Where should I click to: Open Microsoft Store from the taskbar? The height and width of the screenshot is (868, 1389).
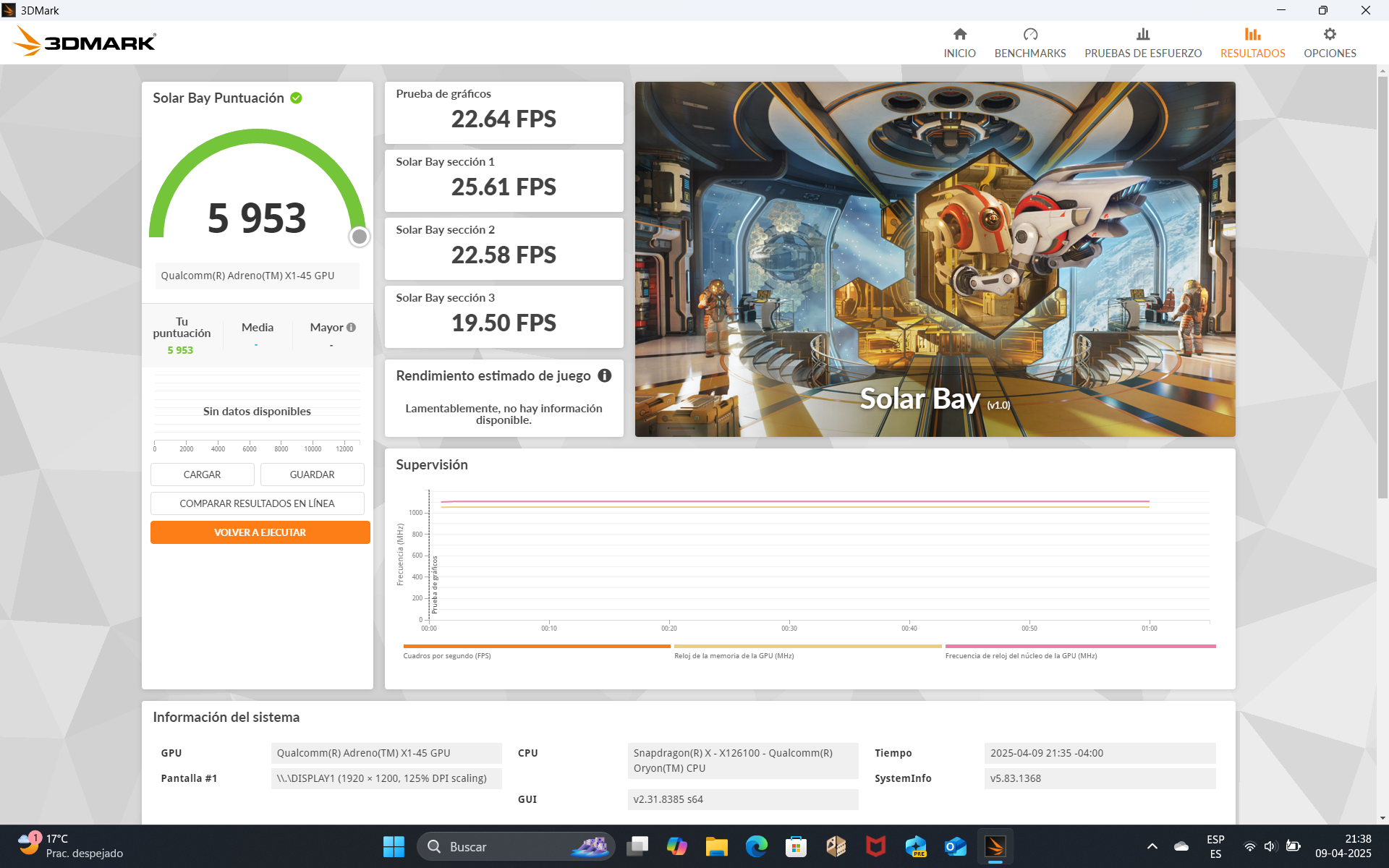(x=797, y=846)
